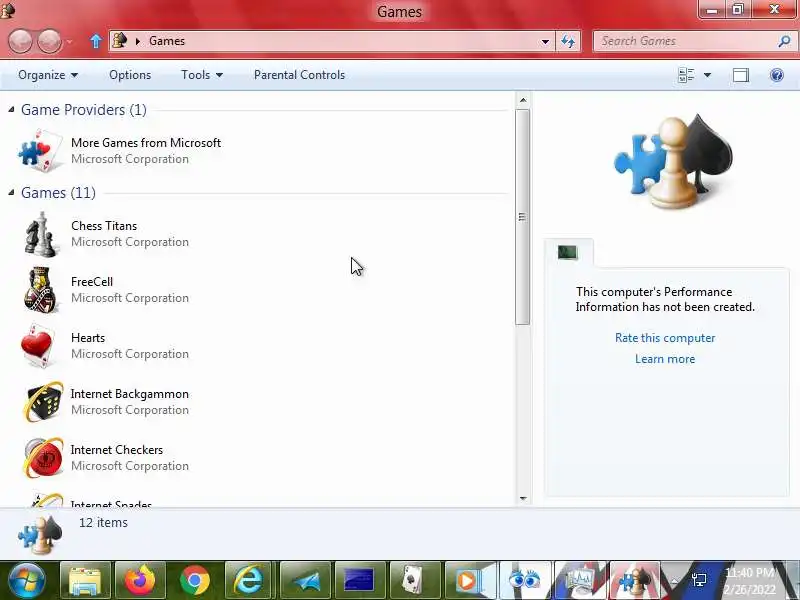The width and height of the screenshot is (800, 600).
Task: Open the Windows Start button
Action: pos(26,581)
